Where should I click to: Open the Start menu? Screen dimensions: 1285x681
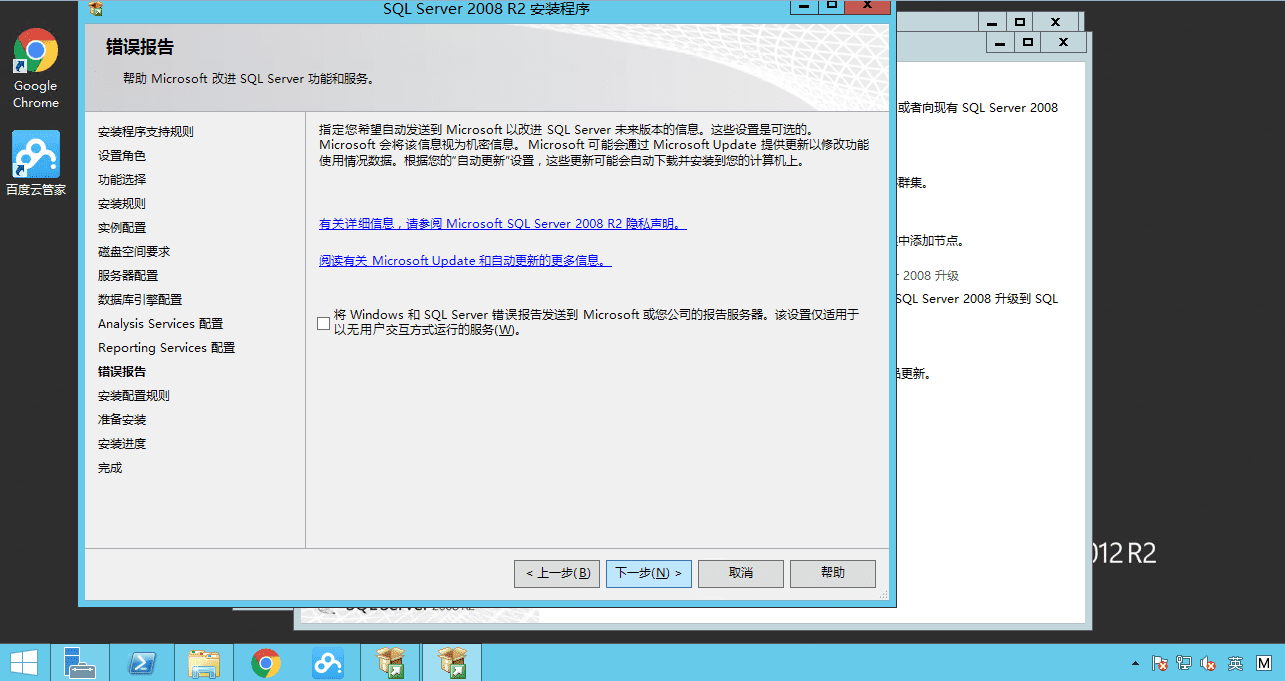point(24,662)
